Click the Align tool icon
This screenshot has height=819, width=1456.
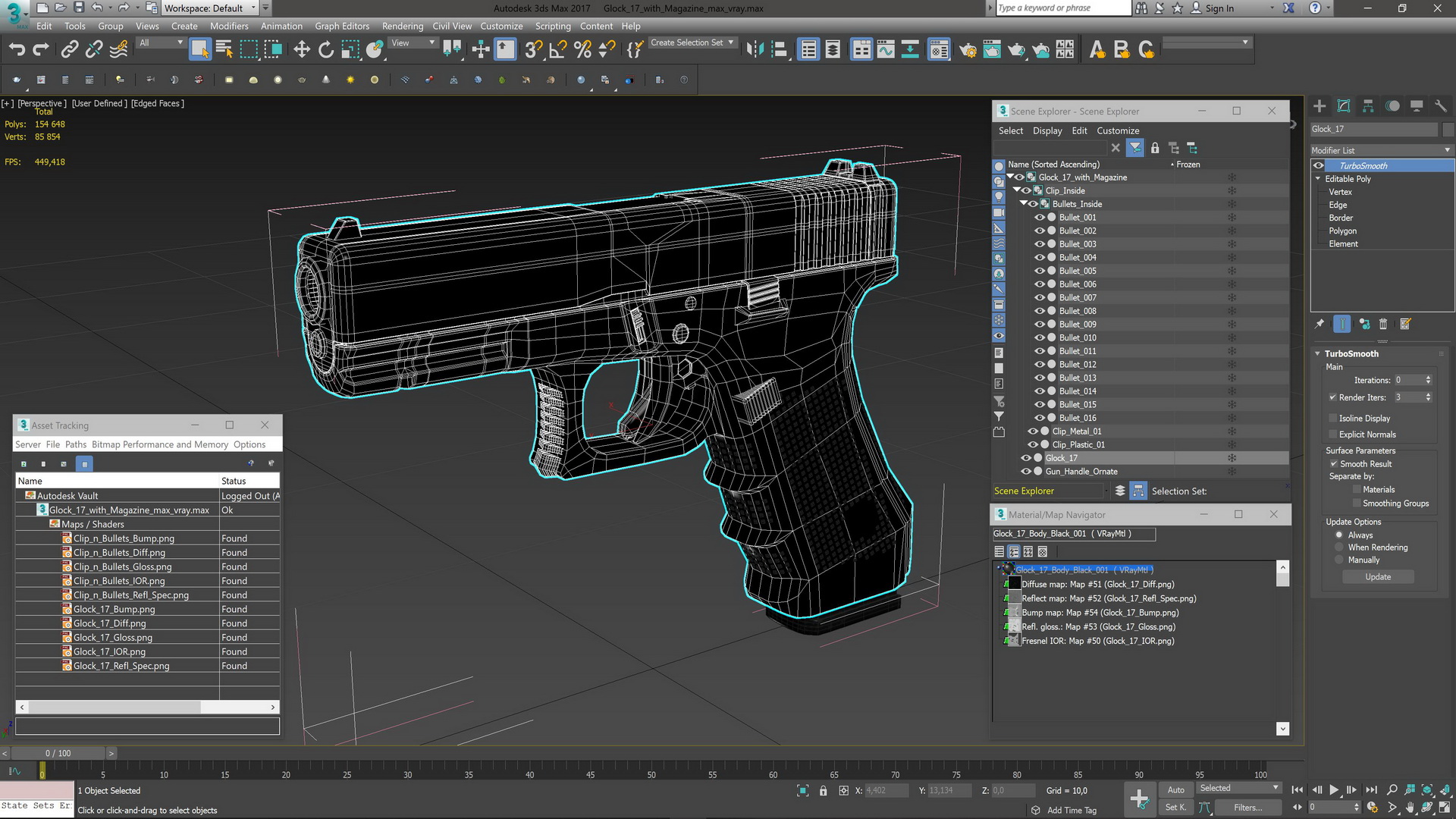[780, 50]
